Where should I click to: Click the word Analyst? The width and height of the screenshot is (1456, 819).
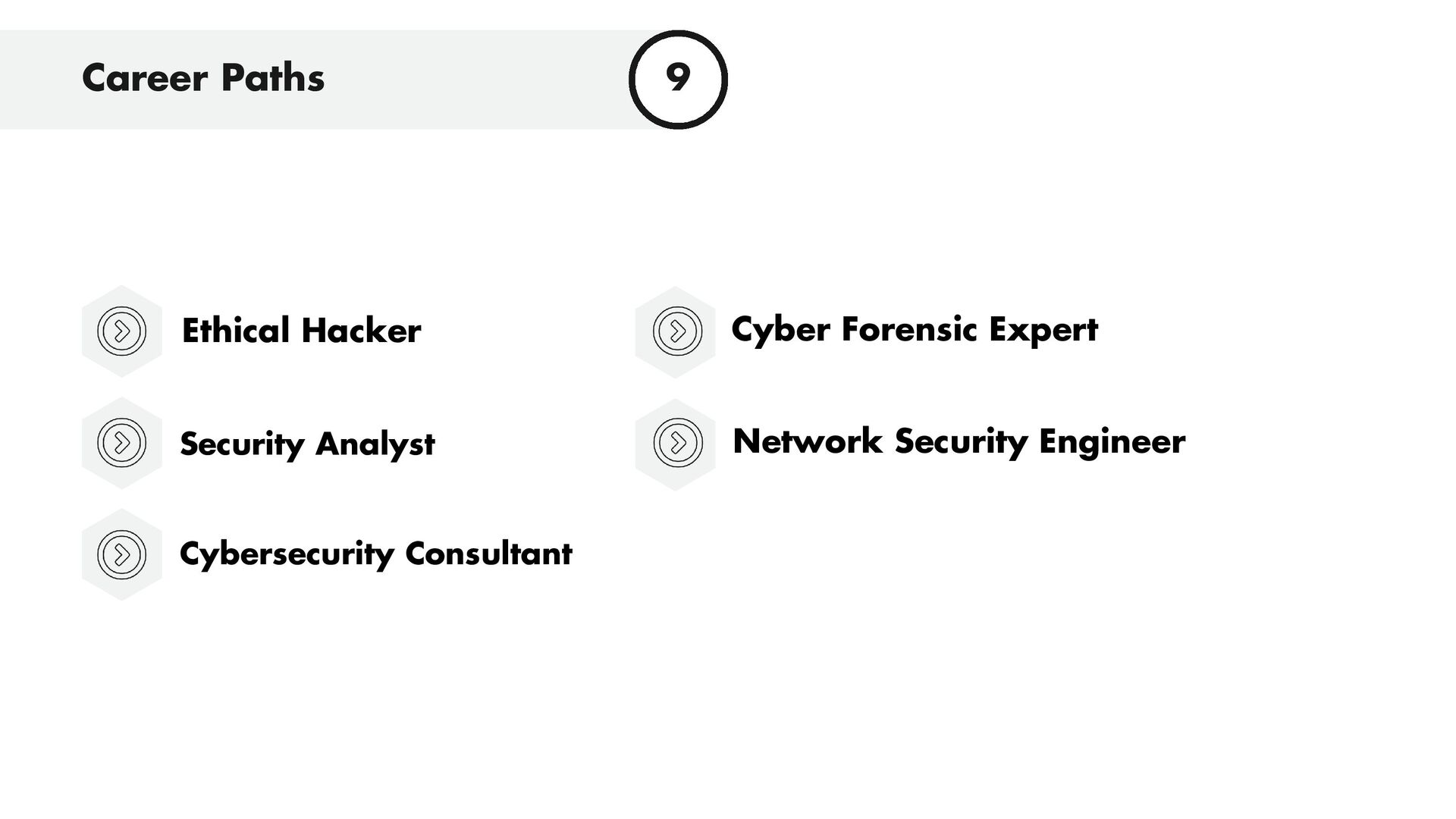[x=375, y=444]
